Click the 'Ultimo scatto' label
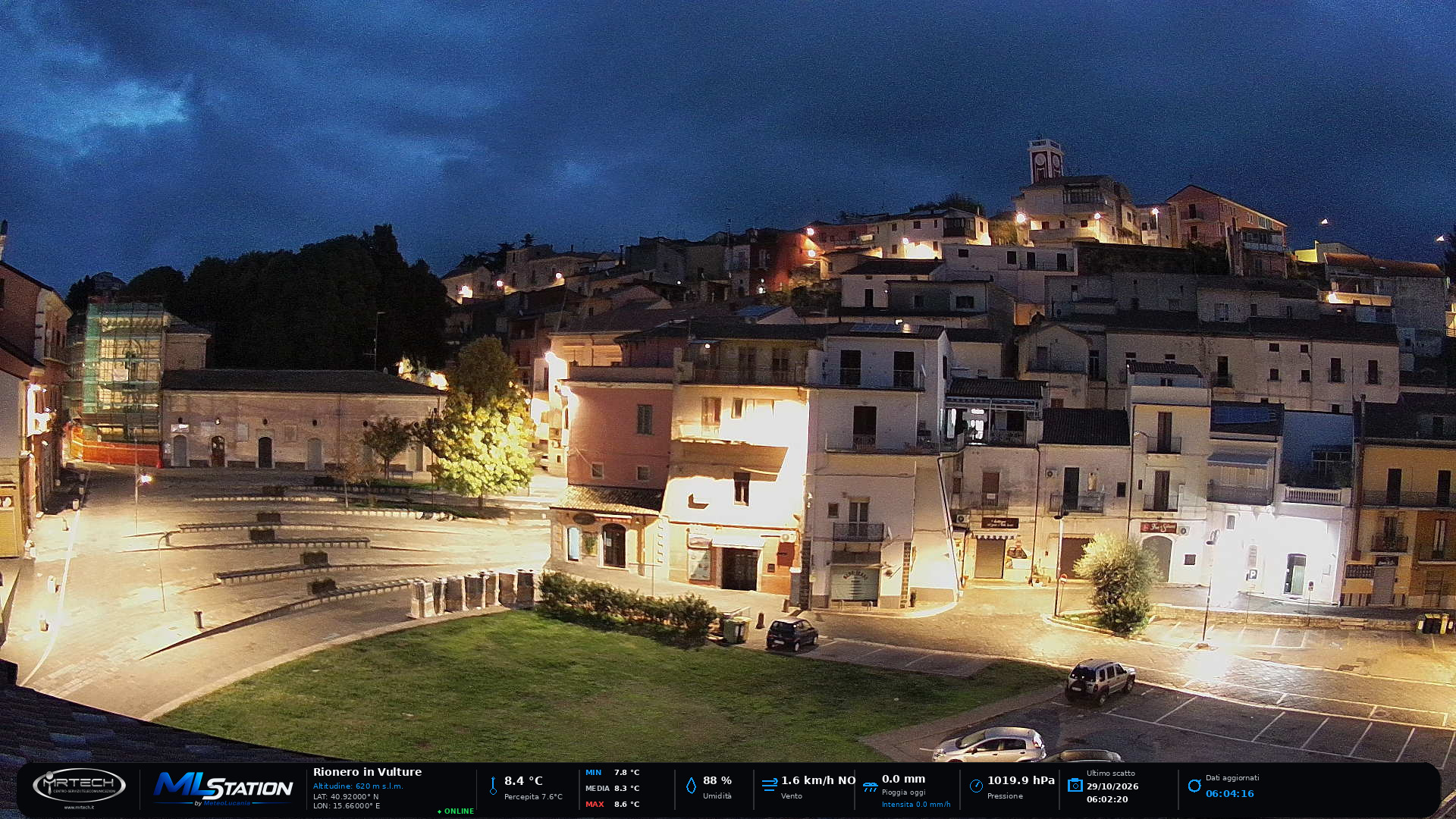The height and width of the screenshot is (819, 1456). (x=1110, y=773)
